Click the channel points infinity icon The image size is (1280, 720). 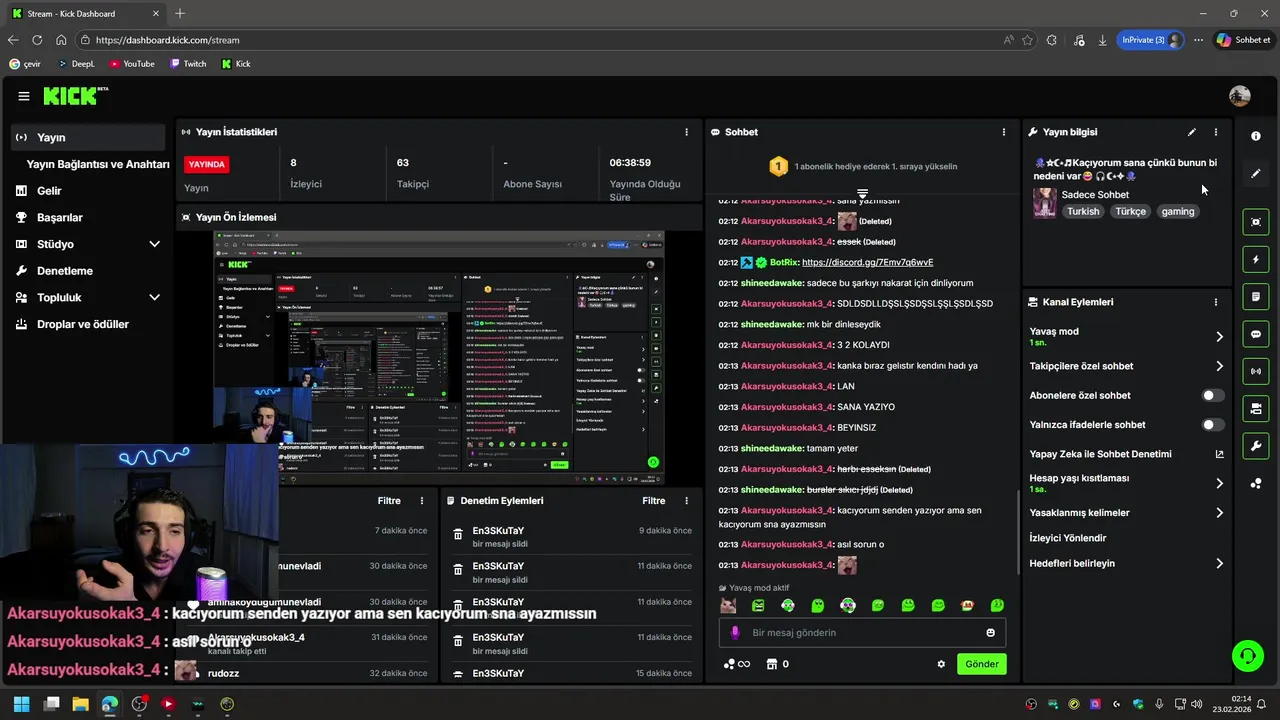[x=737, y=664]
